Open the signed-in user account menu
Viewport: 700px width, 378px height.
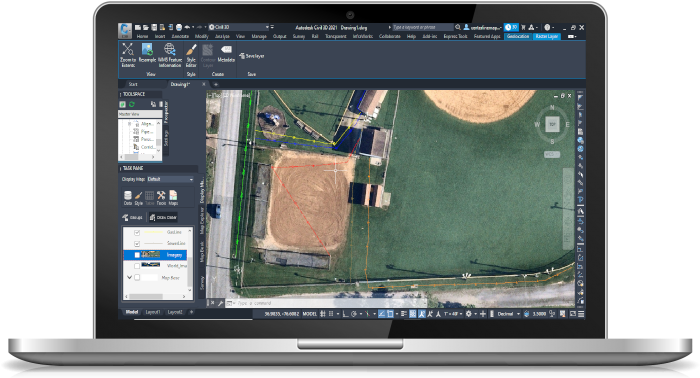click(x=483, y=27)
